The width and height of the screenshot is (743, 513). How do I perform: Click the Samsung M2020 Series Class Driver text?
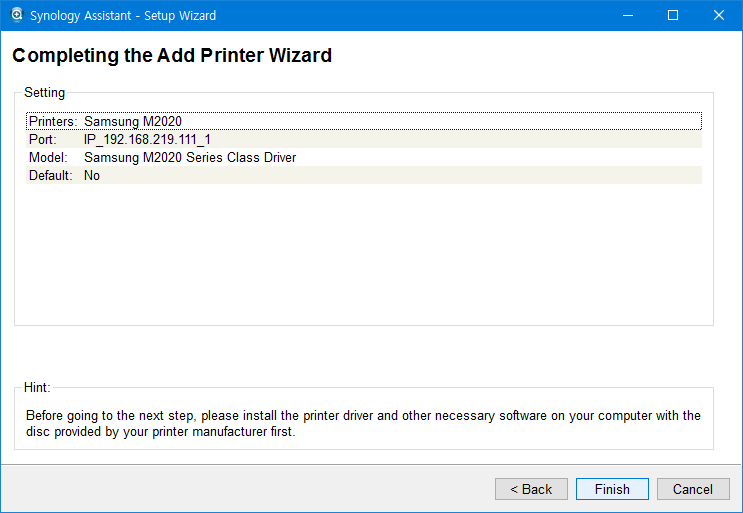190,157
